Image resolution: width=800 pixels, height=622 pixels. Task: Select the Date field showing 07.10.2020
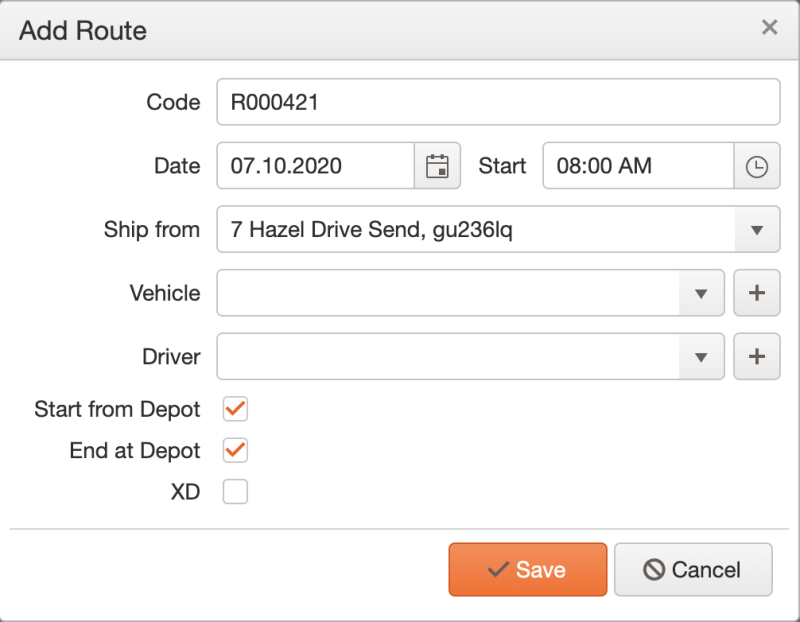pos(315,166)
